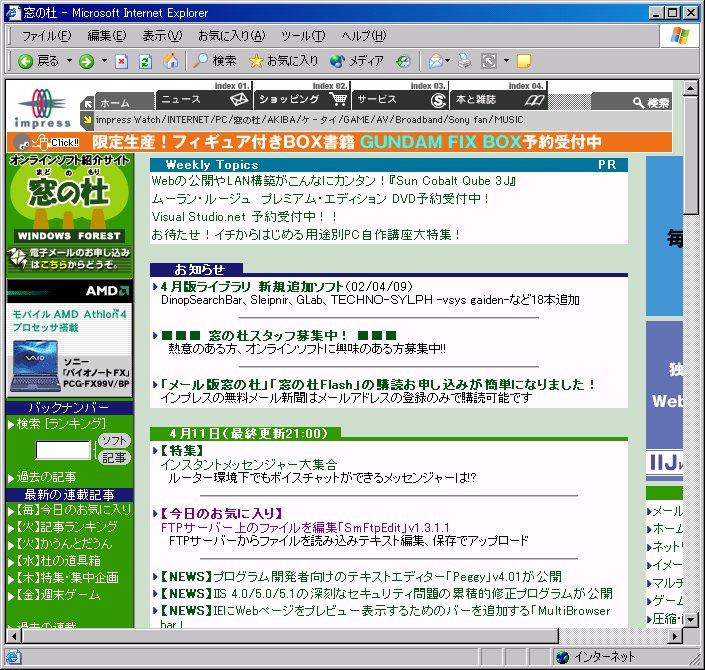
Task: Click the green Forward arrow button
Action: 86,61
